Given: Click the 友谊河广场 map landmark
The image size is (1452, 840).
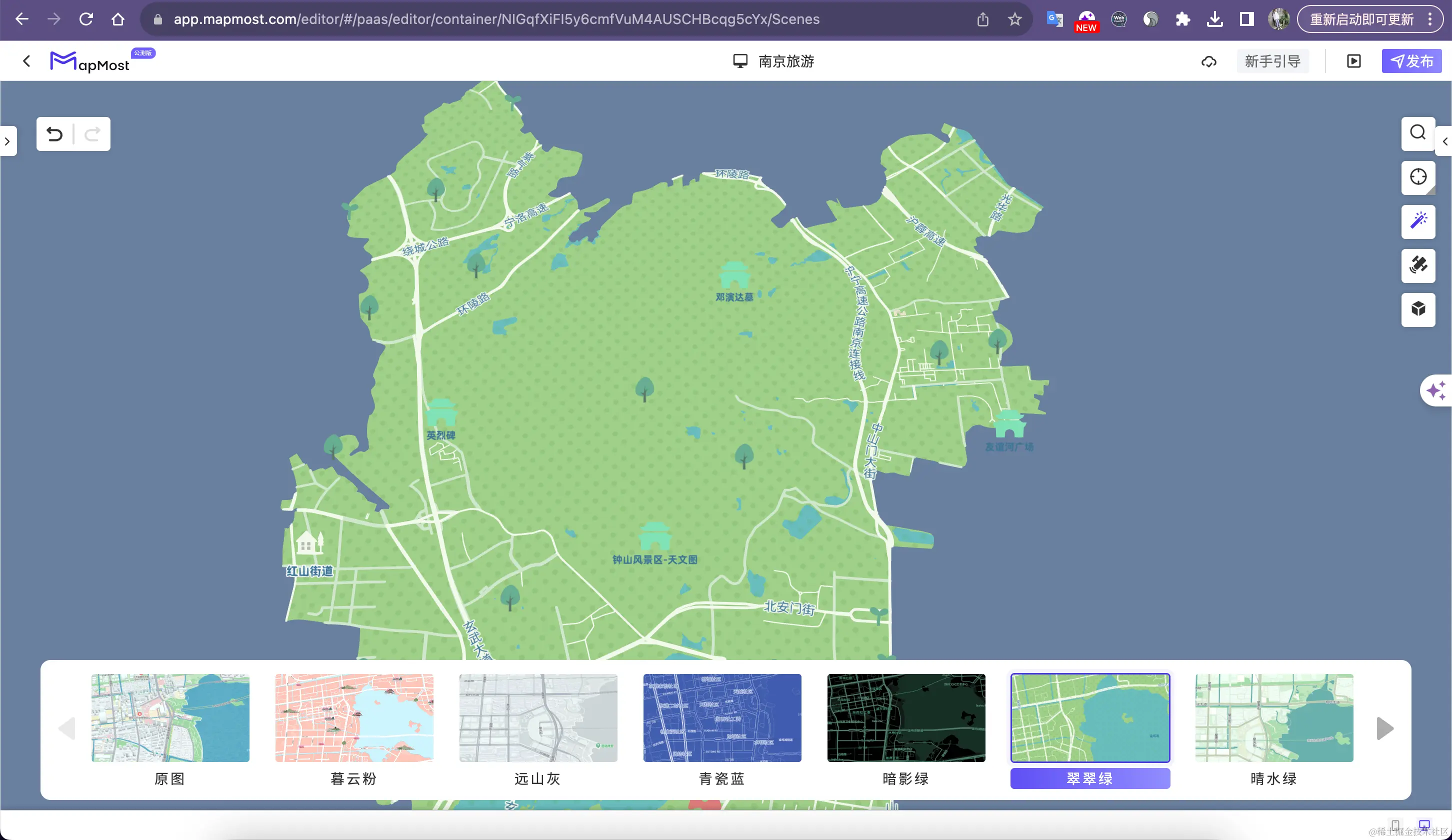Looking at the screenshot, I should pyautogui.click(x=1009, y=431).
